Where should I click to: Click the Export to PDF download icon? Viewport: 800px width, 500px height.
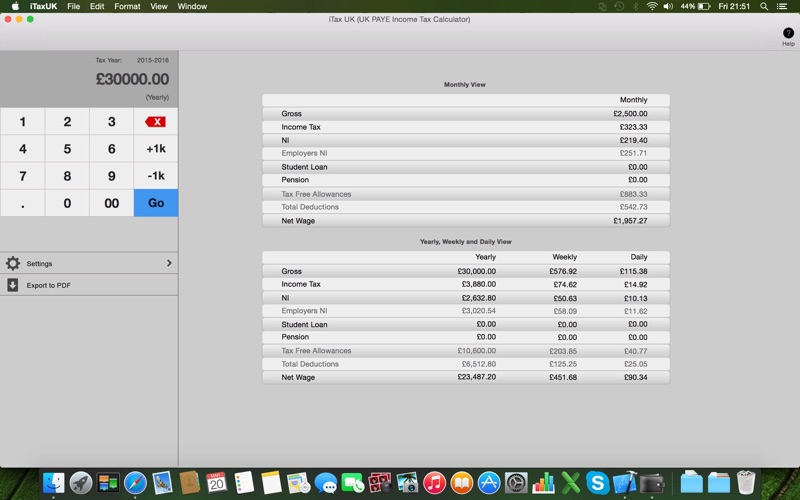click(x=13, y=285)
